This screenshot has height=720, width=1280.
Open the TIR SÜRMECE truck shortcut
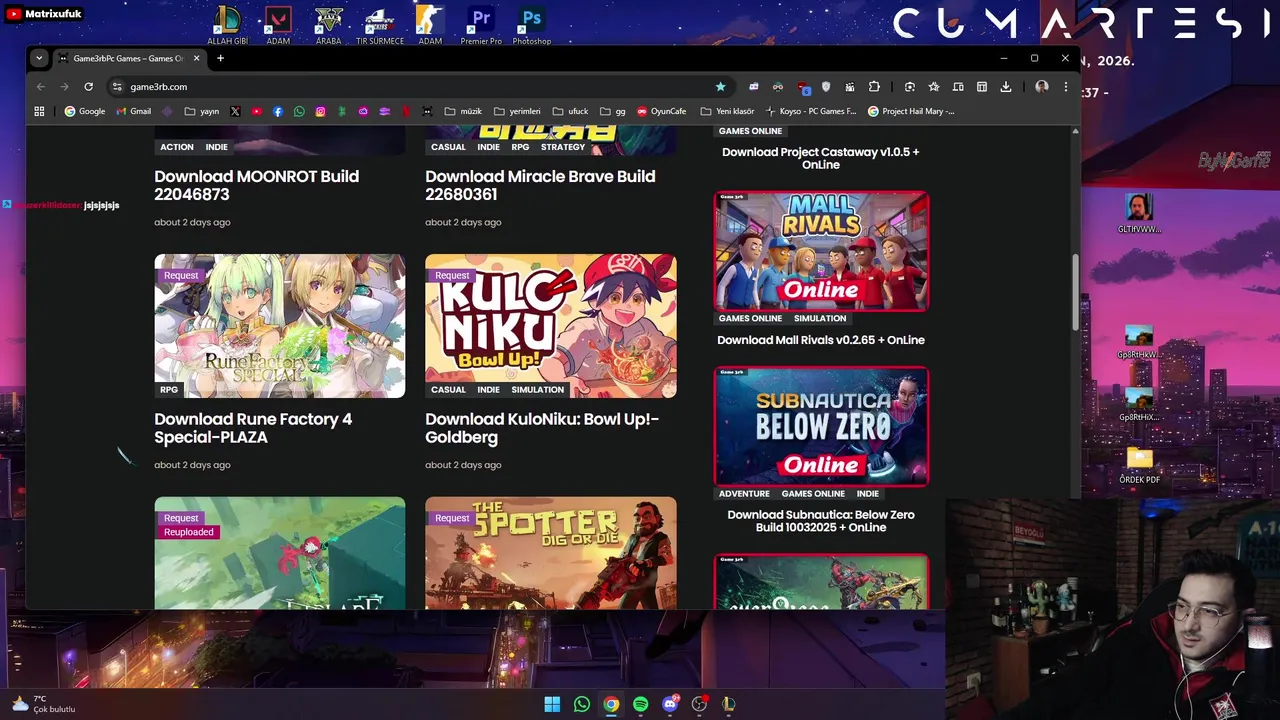coord(380,25)
